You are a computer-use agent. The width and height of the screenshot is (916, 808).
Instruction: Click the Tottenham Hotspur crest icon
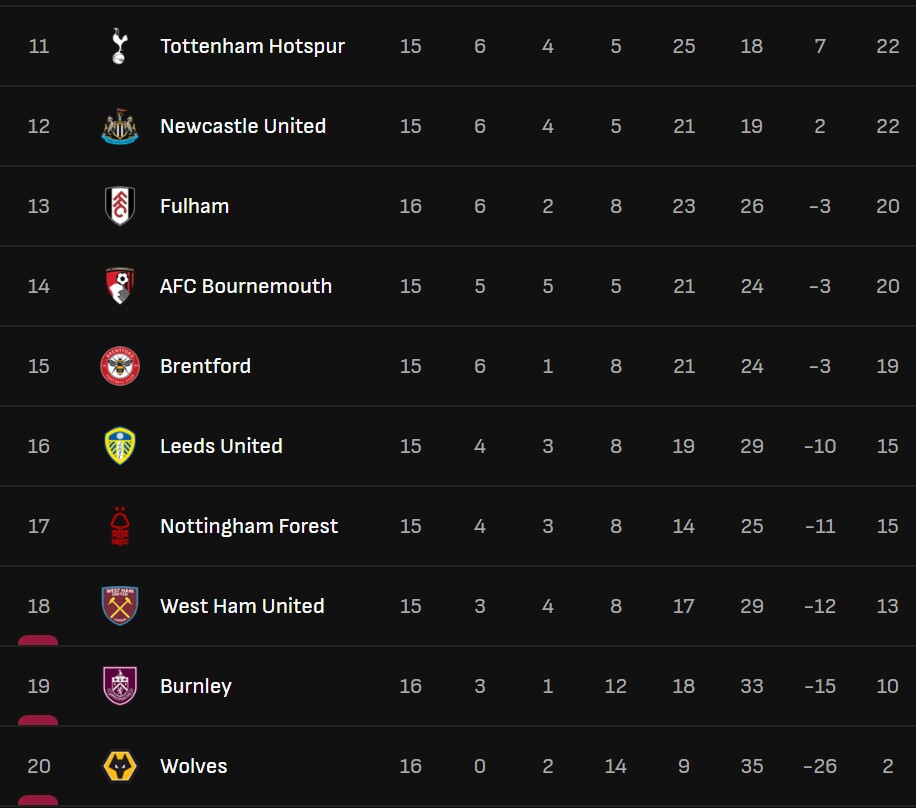coord(120,46)
